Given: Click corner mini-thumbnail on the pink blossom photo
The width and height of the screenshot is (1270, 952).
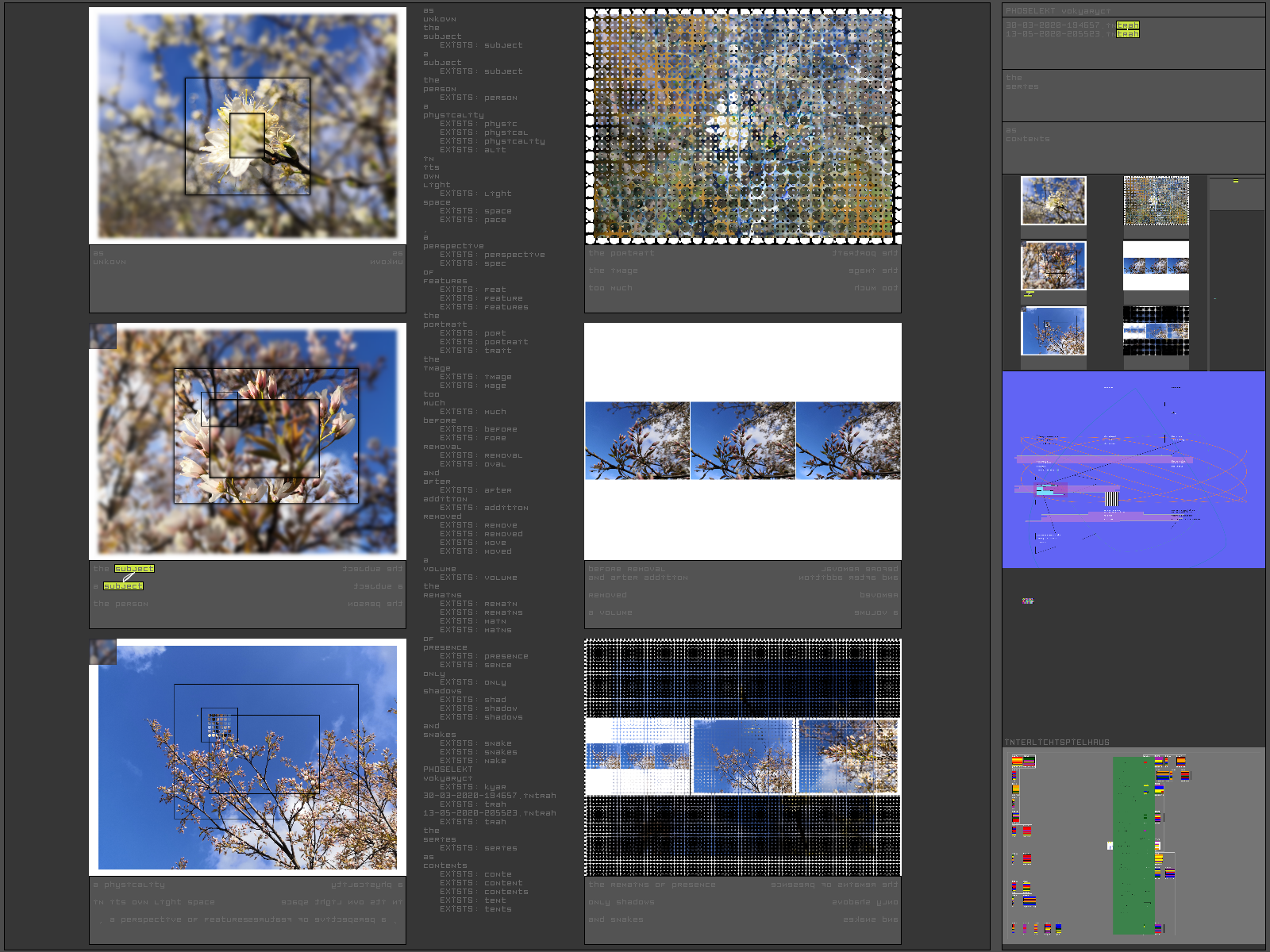Looking at the screenshot, I should tap(102, 336).
